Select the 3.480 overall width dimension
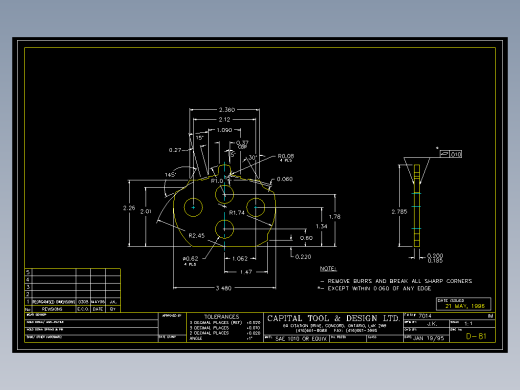This screenshot has height=390, width=520. pos(223,288)
